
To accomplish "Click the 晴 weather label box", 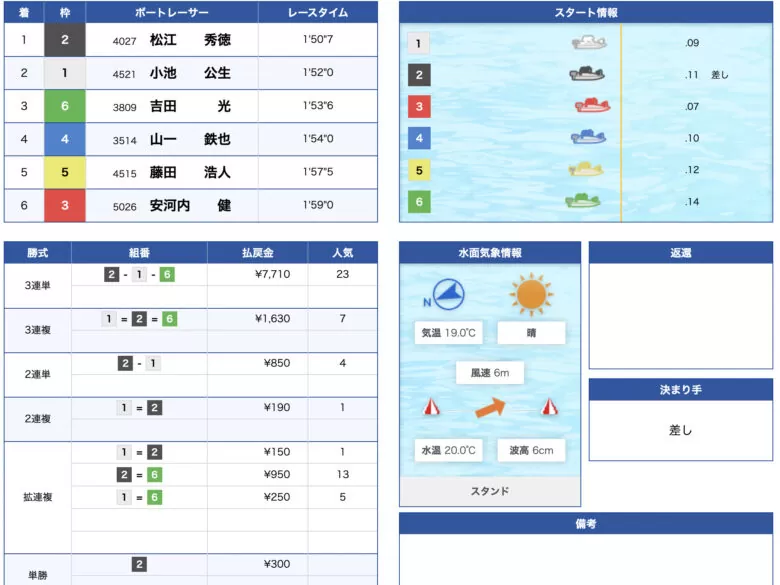I will click(x=531, y=333).
